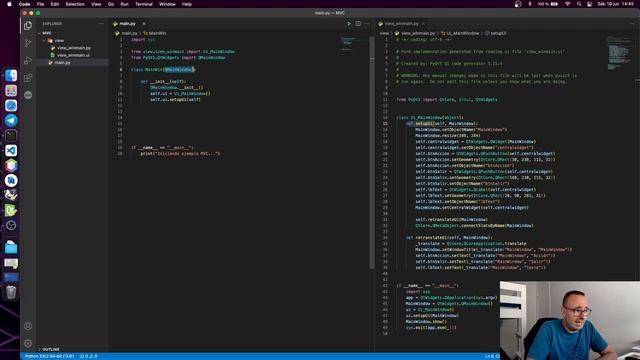Open the Trash in the Dock

click(x=11, y=292)
